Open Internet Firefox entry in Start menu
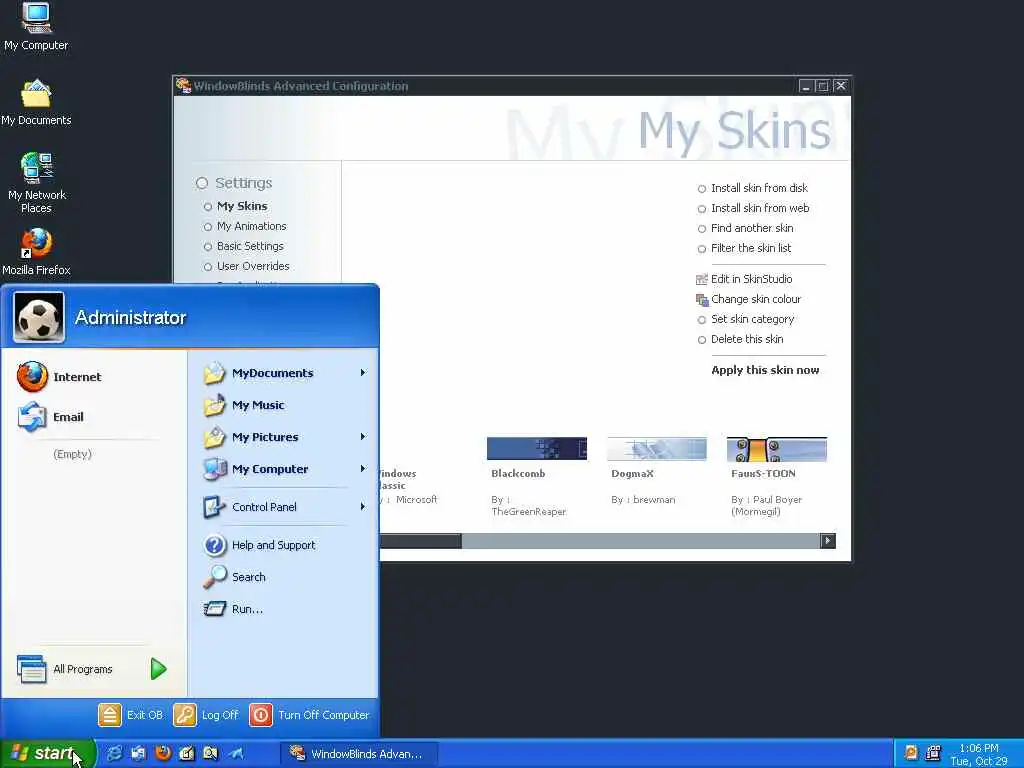 coord(60,377)
